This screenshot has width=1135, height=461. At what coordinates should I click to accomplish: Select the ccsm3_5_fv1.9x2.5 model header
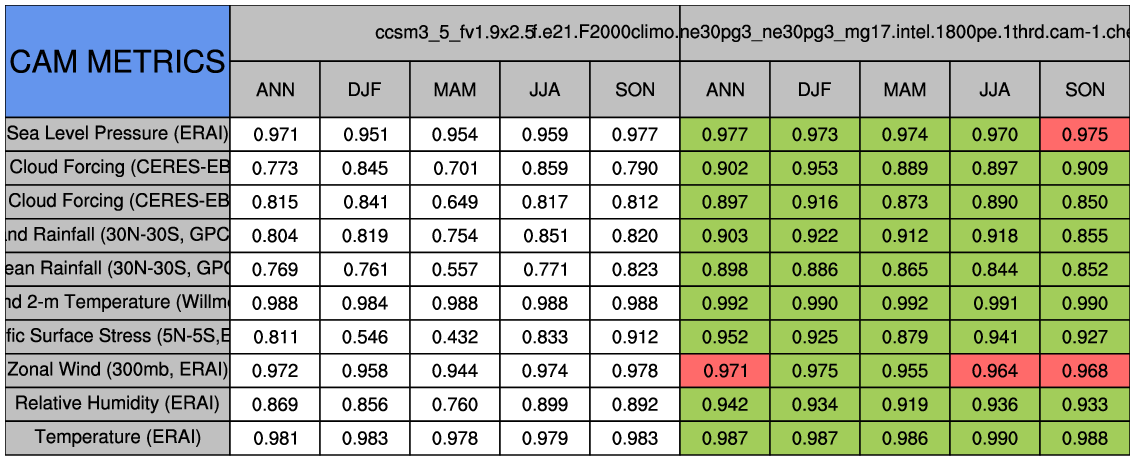[x=454, y=32]
